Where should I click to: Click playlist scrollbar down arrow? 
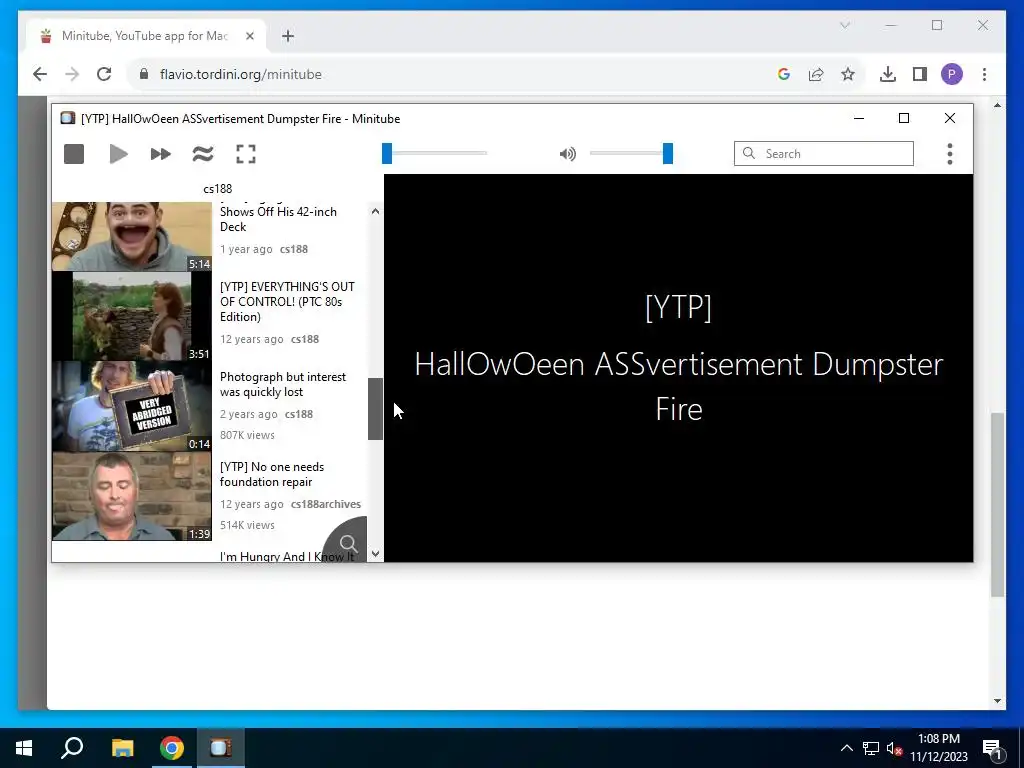(375, 554)
